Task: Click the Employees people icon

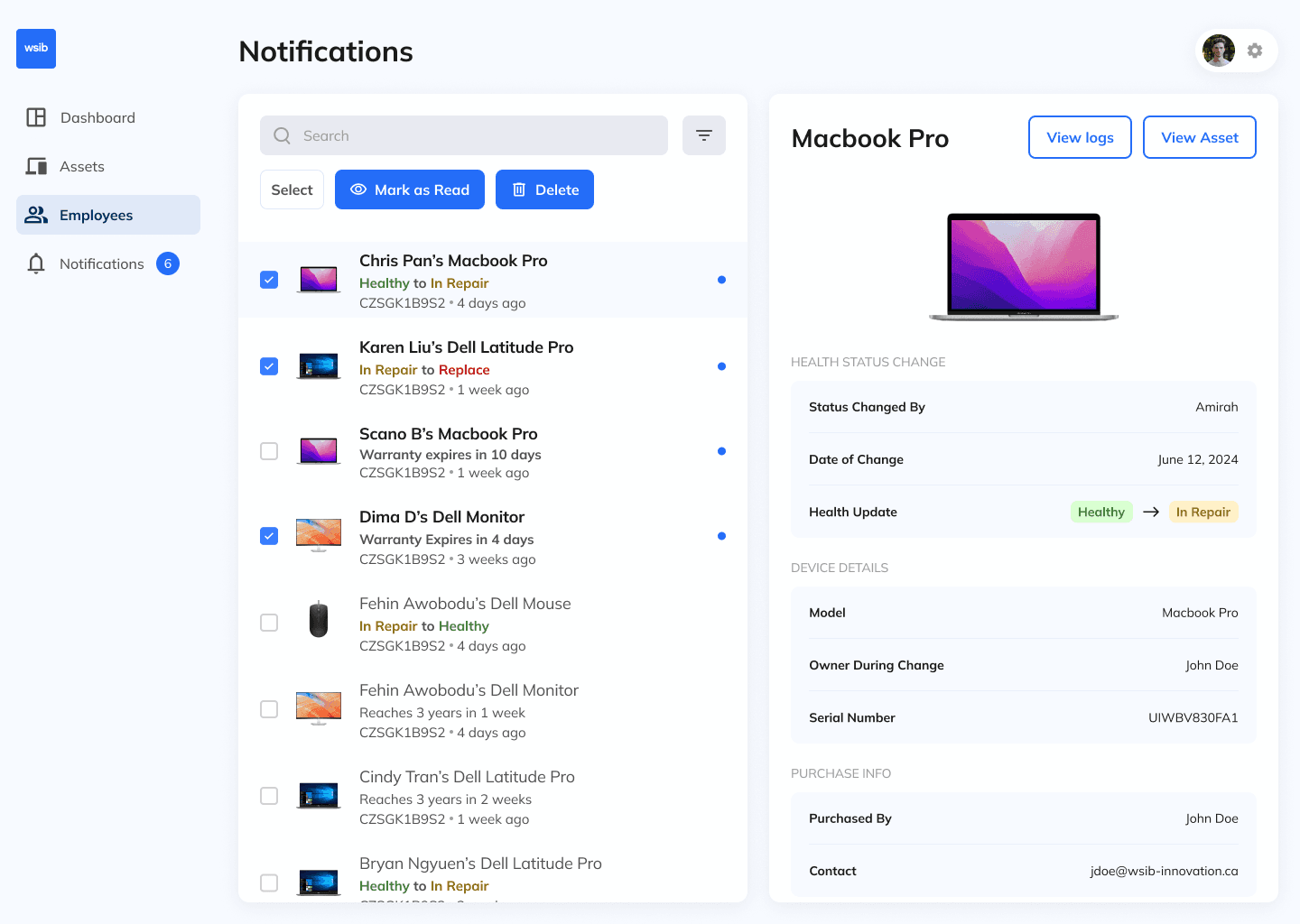Action: coord(36,215)
